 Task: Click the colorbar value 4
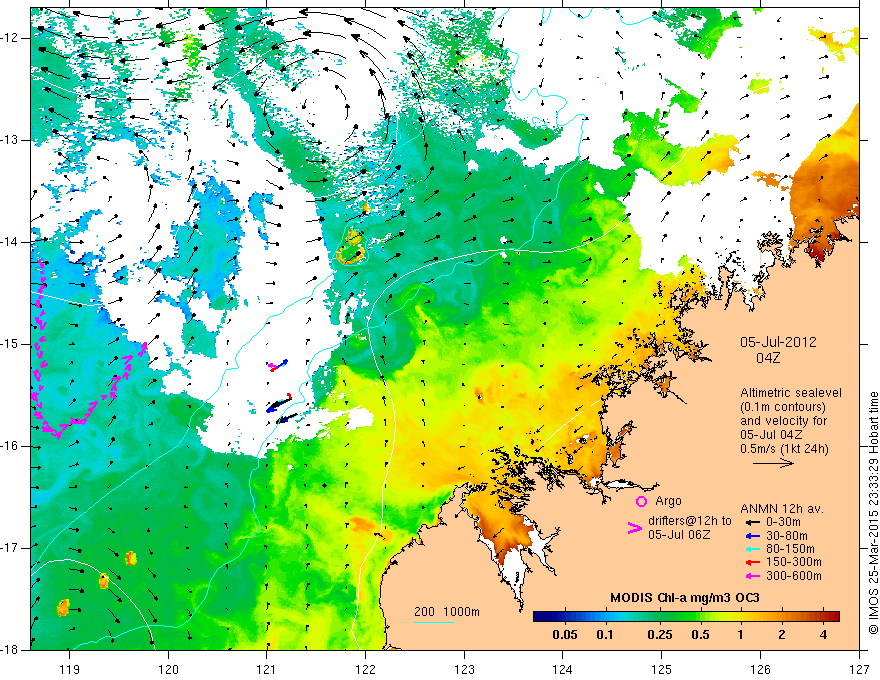(823, 635)
